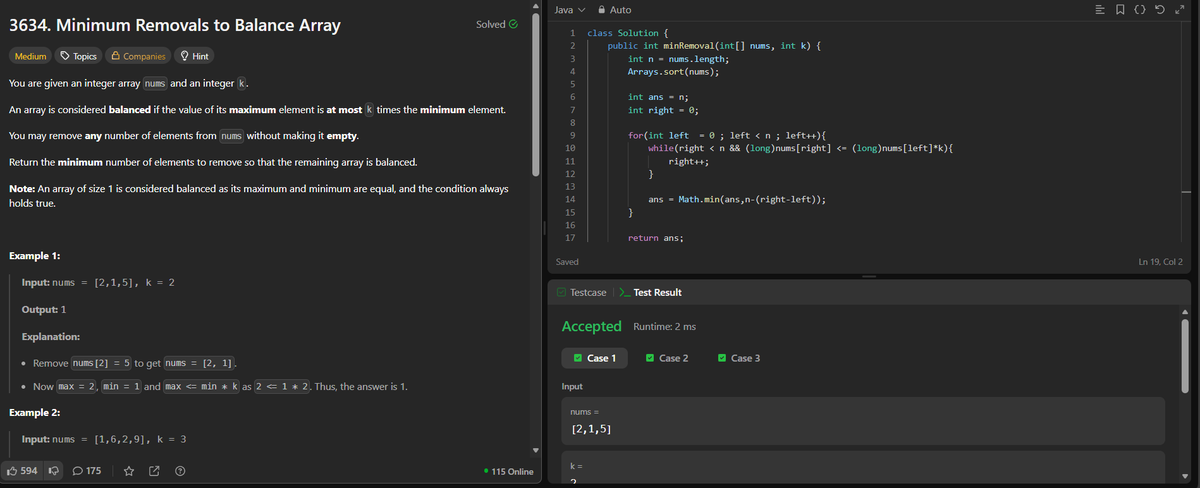Click the Accepted result text
This screenshot has width=1200, height=488.
pyautogui.click(x=591, y=326)
